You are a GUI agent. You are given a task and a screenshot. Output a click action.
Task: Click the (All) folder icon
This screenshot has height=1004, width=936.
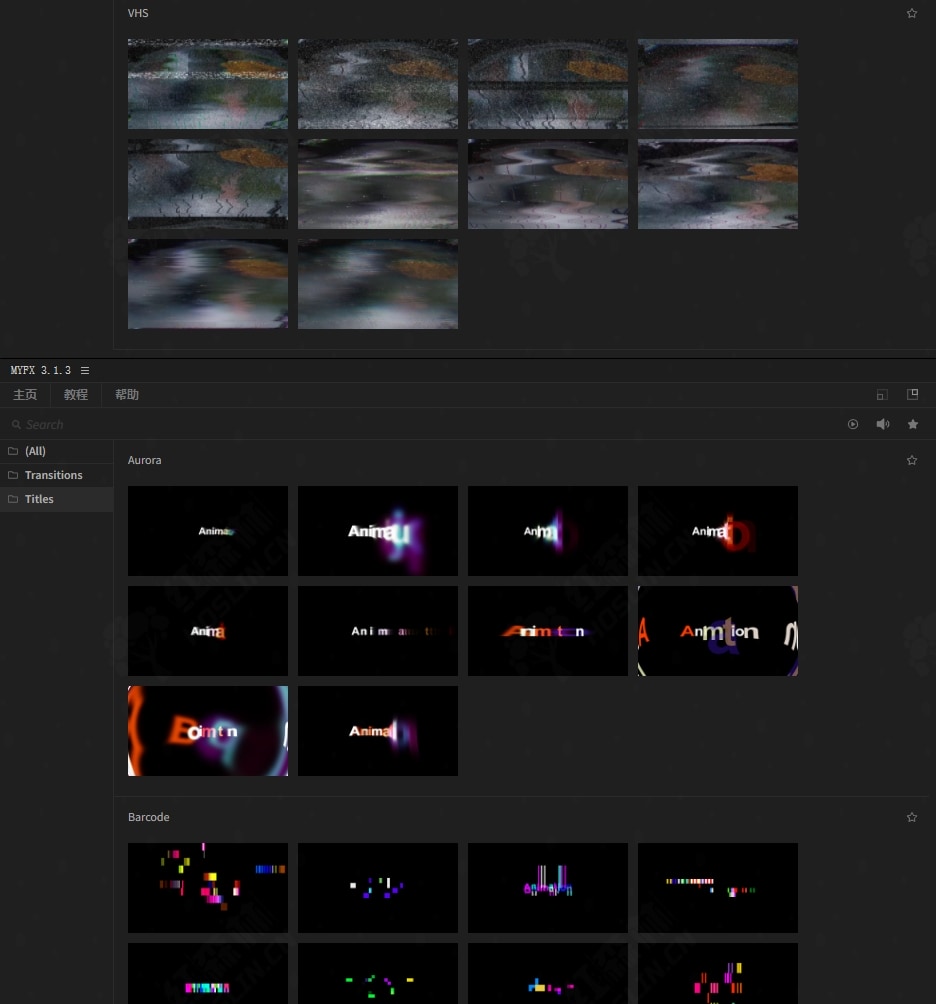(x=13, y=451)
